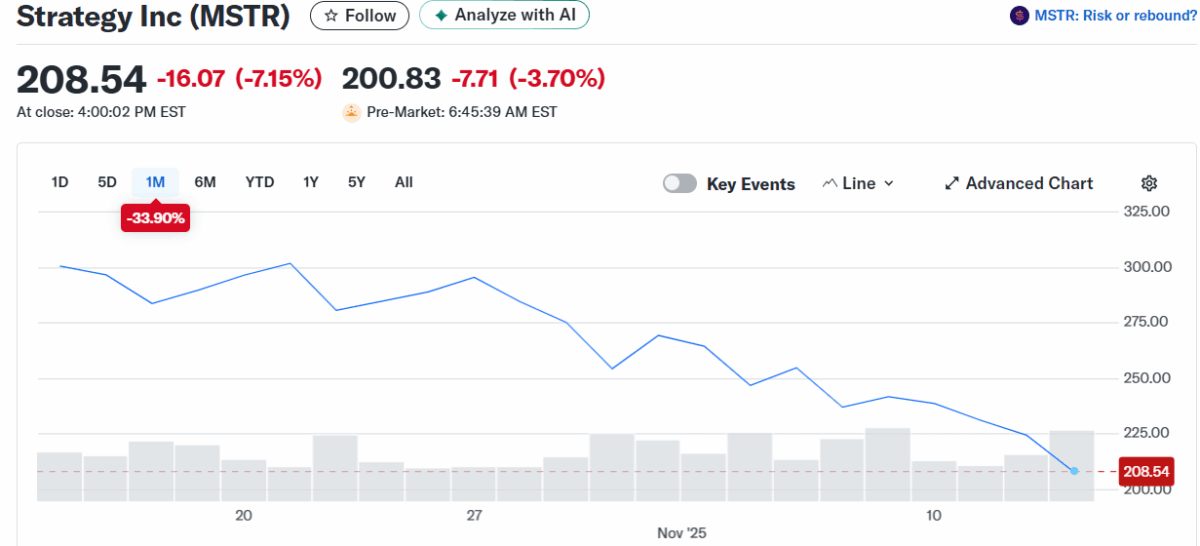The width and height of the screenshot is (1200, 546).
Task: Click the 208.54 current price marker
Action: (1146, 471)
